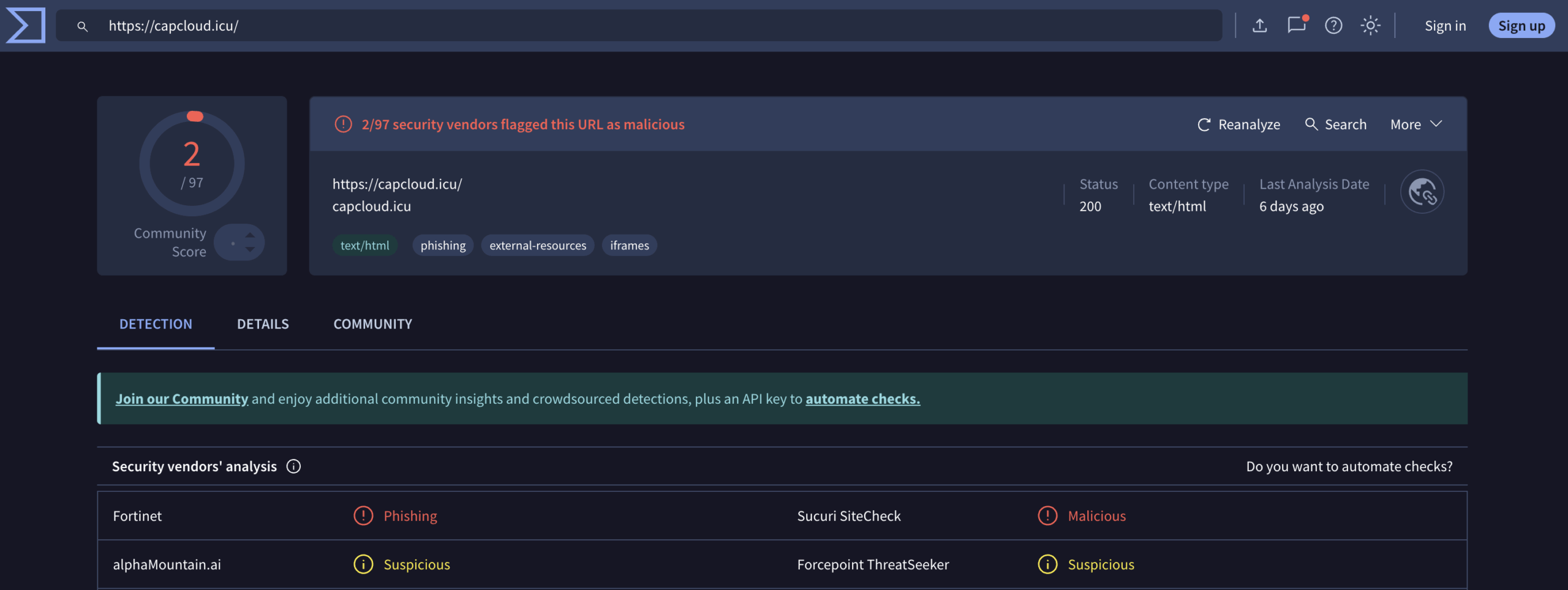Click the 2/97 detection score gauge
The width and height of the screenshot is (1568, 590).
pyautogui.click(x=192, y=164)
